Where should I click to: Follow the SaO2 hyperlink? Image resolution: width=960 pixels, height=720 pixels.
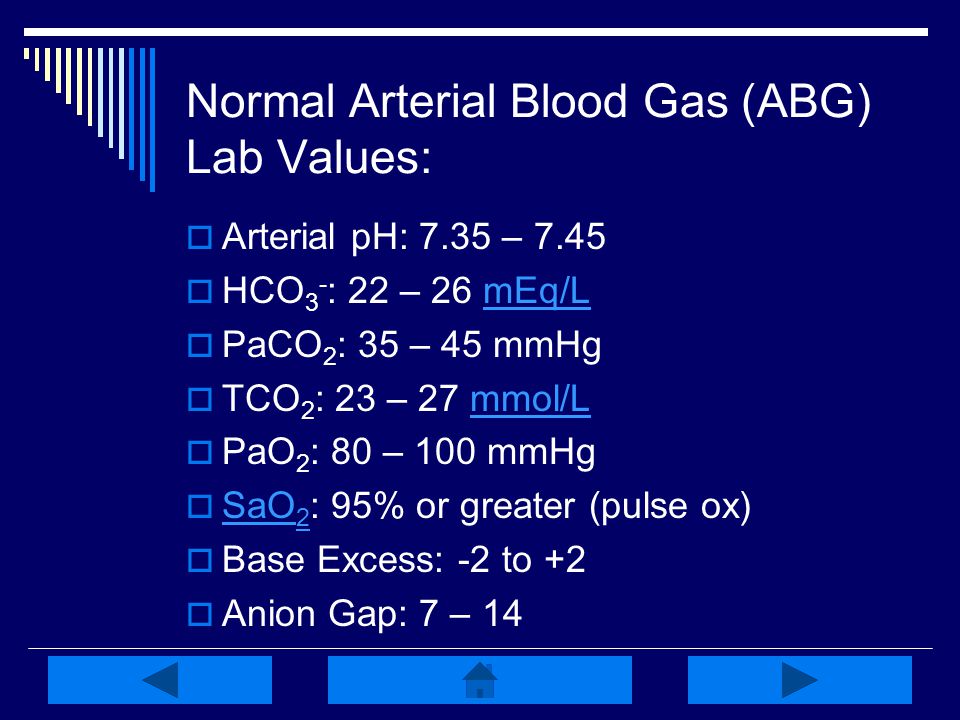point(266,508)
